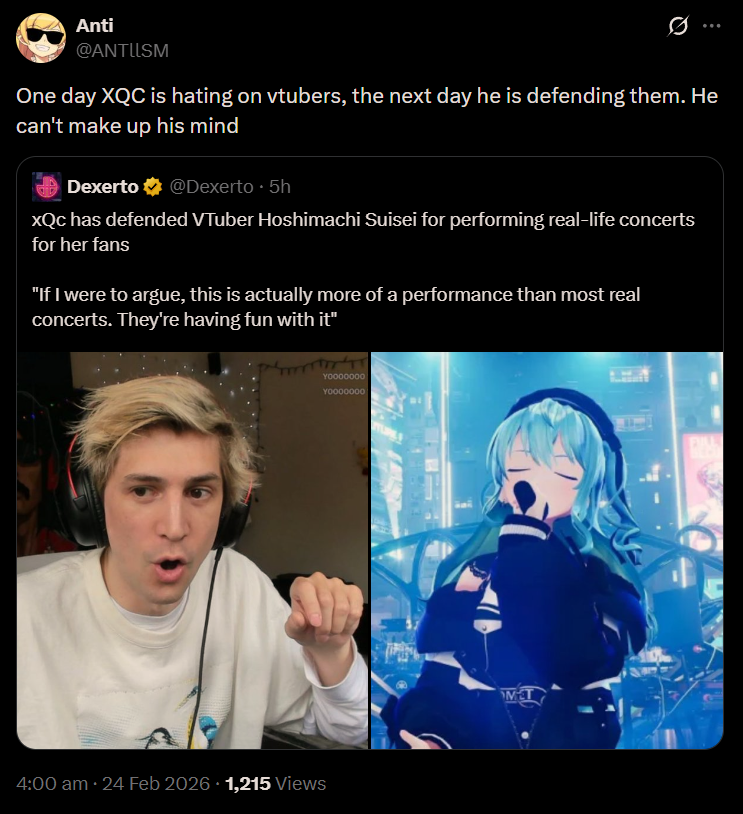Open the @ANTIISM handle link

[123, 50]
